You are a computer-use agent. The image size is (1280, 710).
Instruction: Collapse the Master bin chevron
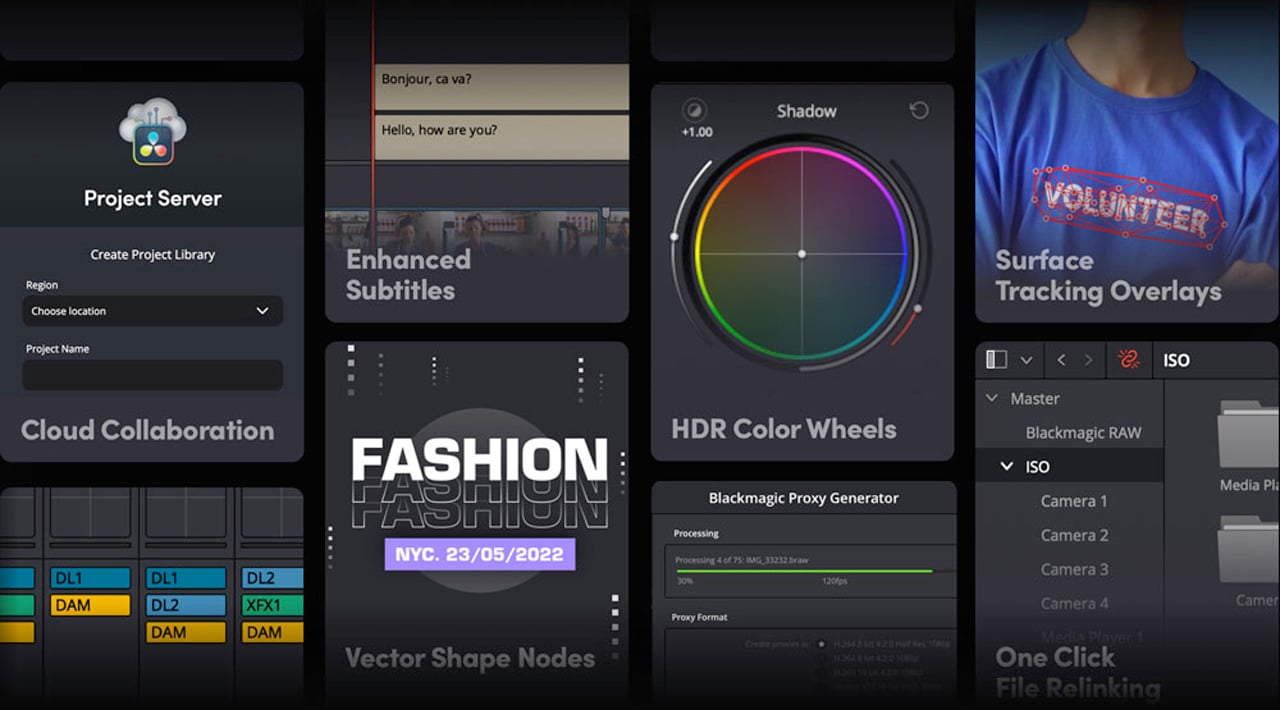992,398
